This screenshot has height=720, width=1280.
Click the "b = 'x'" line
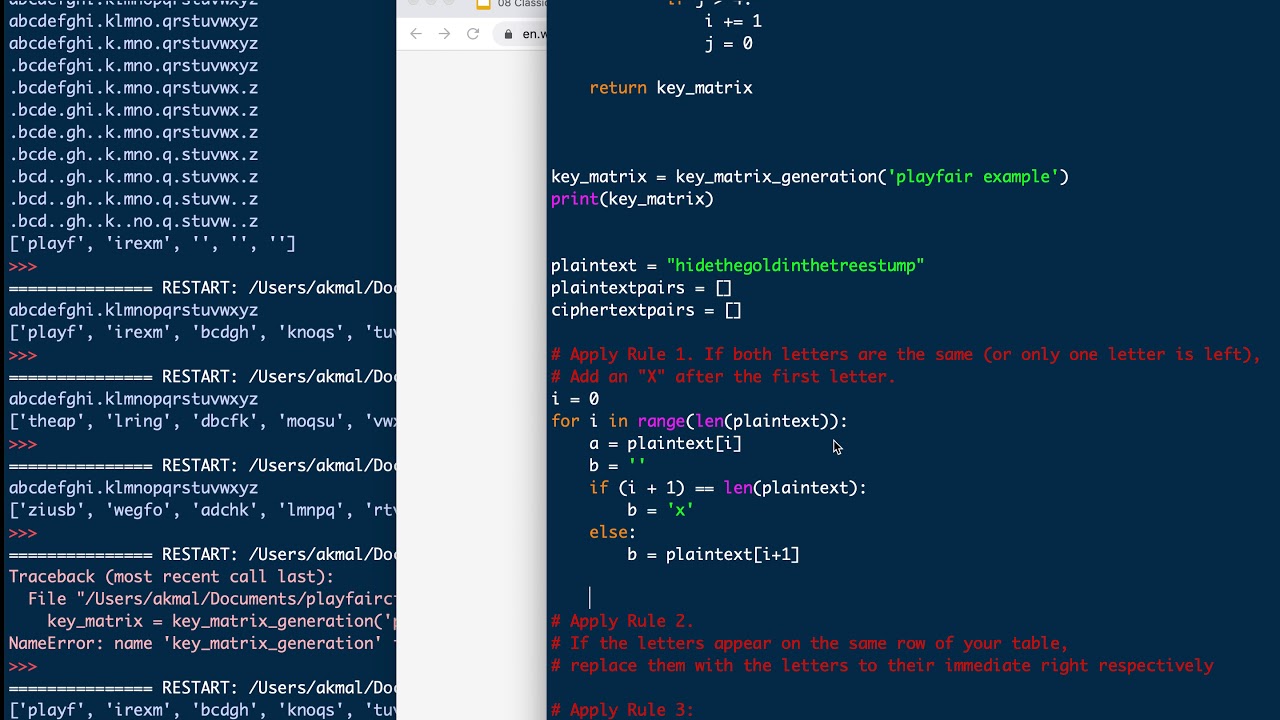point(660,510)
